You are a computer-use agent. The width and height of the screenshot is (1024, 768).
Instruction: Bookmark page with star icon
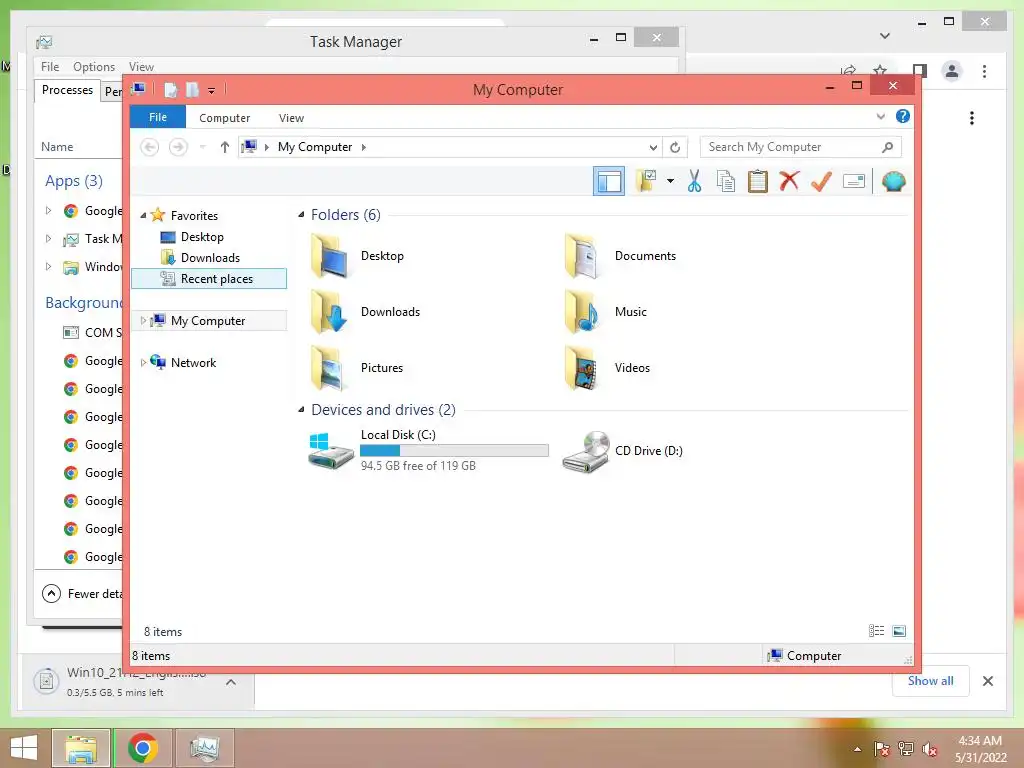point(880,71)
